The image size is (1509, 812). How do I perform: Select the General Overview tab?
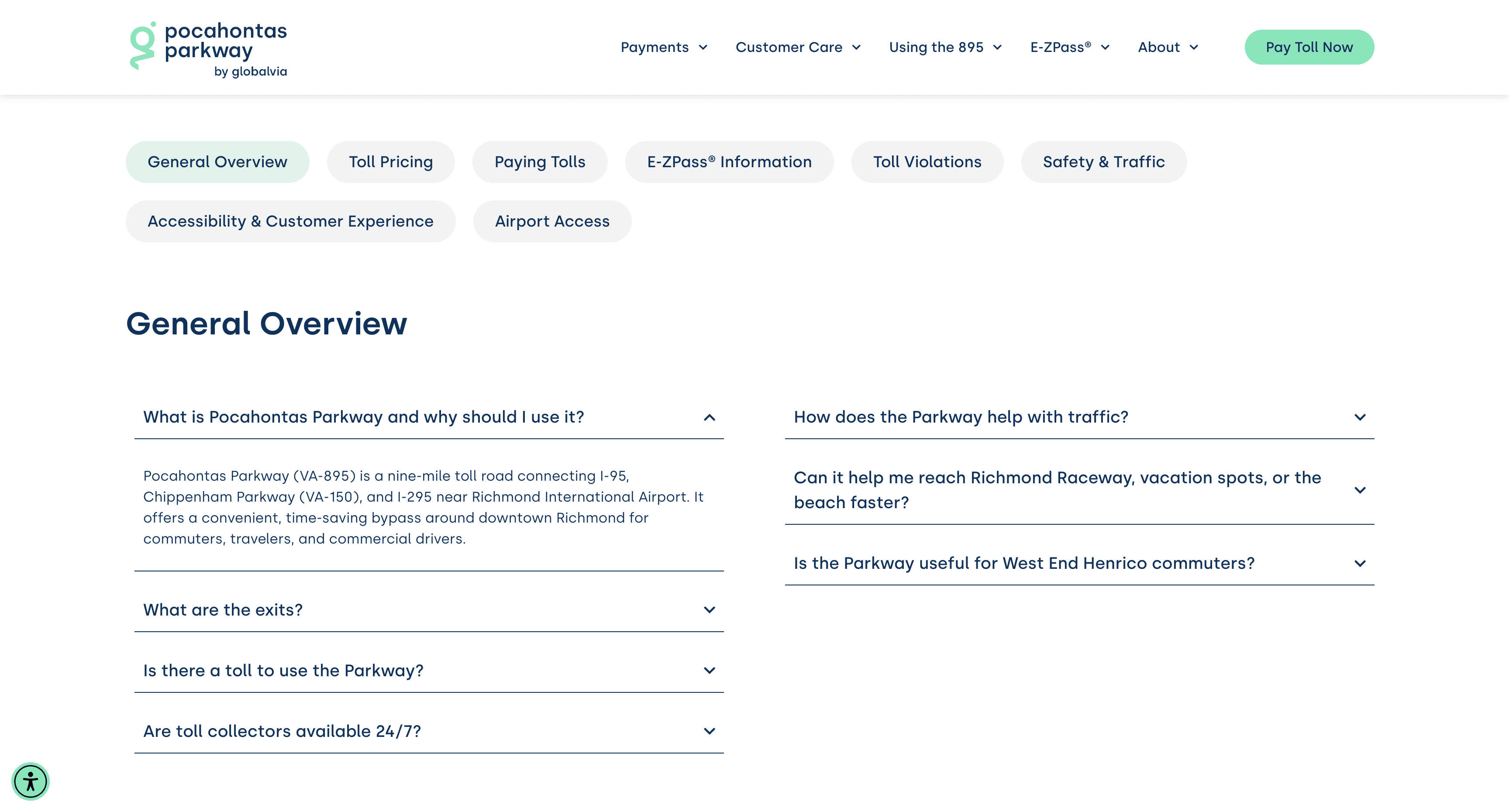[x=217, y=162]
